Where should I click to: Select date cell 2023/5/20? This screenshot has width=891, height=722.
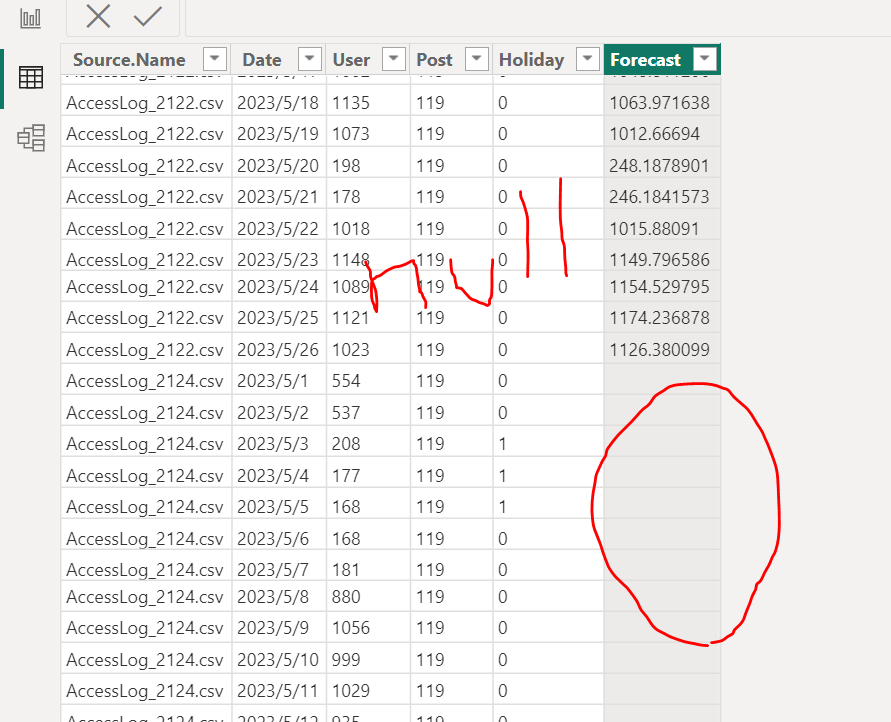click(277, 166)
